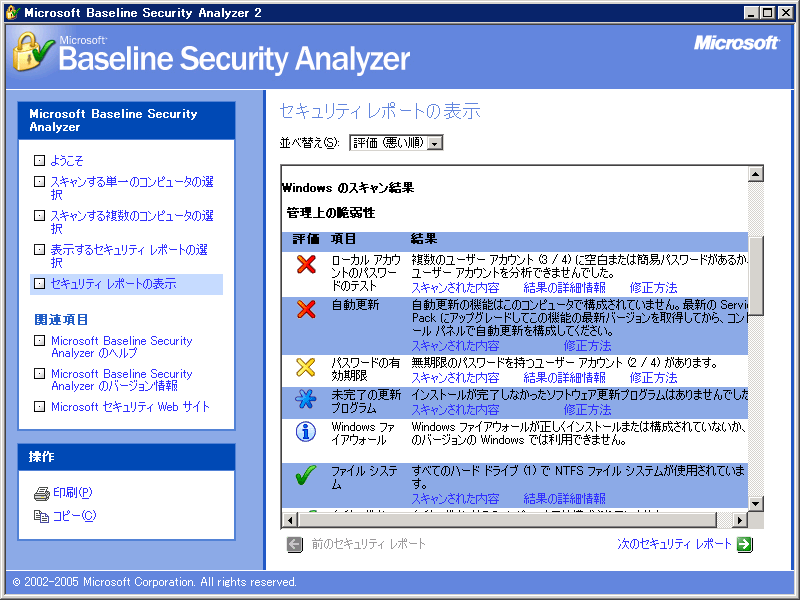This screenshot has width=800, height=600.
Task: Click the Windows のスキャン結果 heading
Action: tap(348, 188)
